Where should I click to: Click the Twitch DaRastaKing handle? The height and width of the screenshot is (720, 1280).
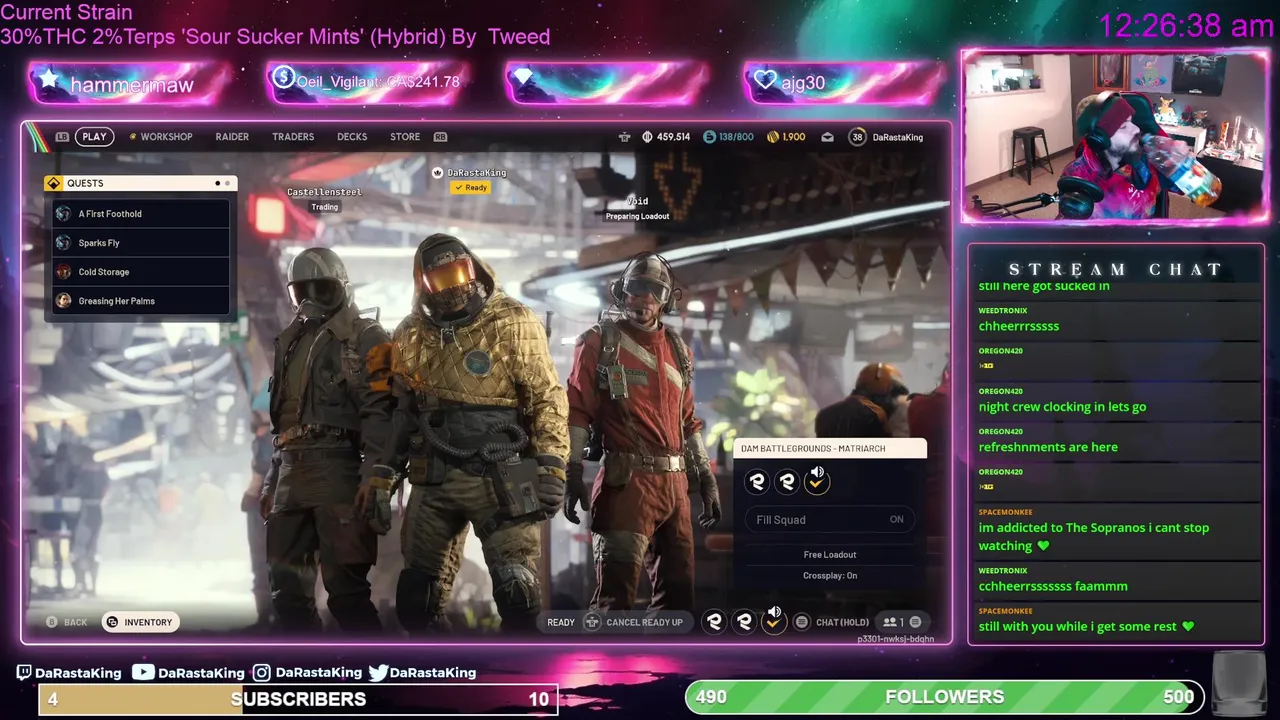[x=69, y=673]
